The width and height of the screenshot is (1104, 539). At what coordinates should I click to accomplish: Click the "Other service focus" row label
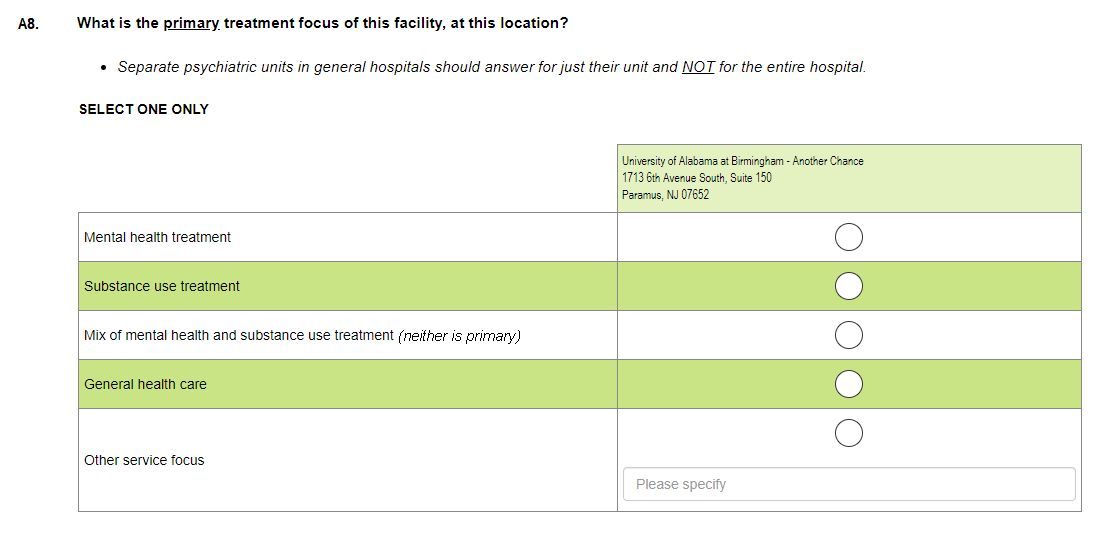(x=144, y=460)
